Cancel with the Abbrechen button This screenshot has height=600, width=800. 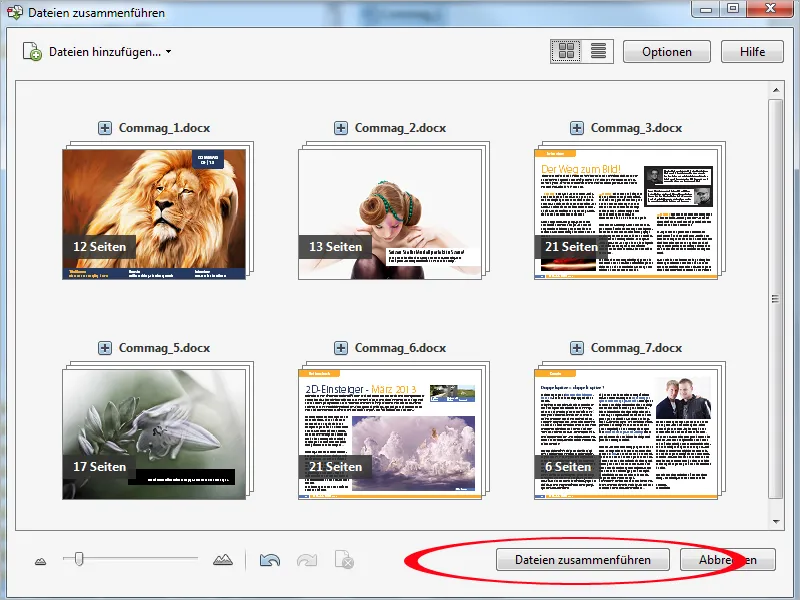[x=728, y=560]
